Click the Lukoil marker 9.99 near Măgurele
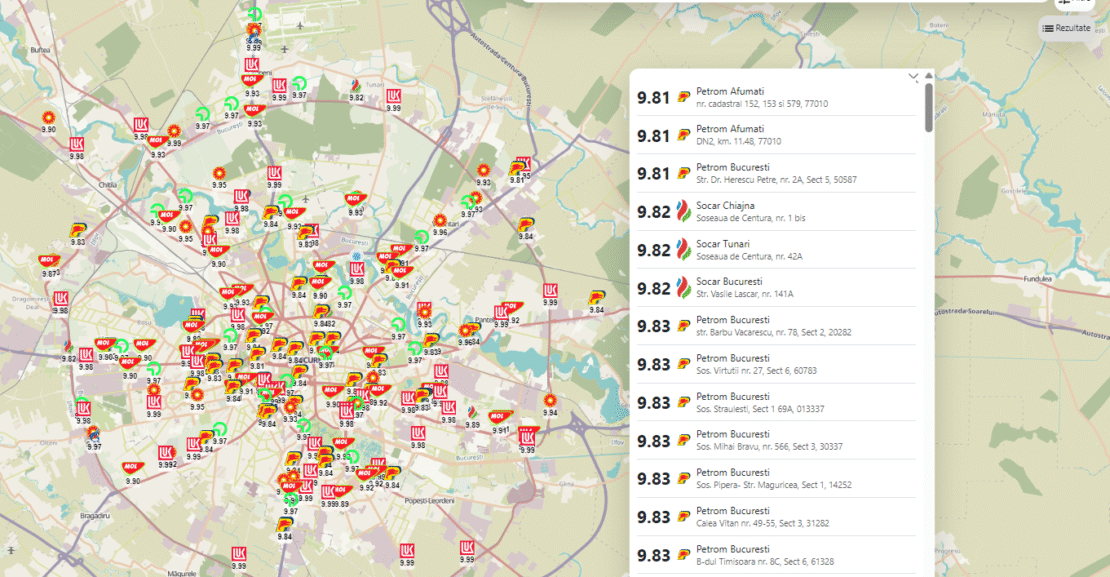This screenshot has width=1110, height=577. pos(239,554)
